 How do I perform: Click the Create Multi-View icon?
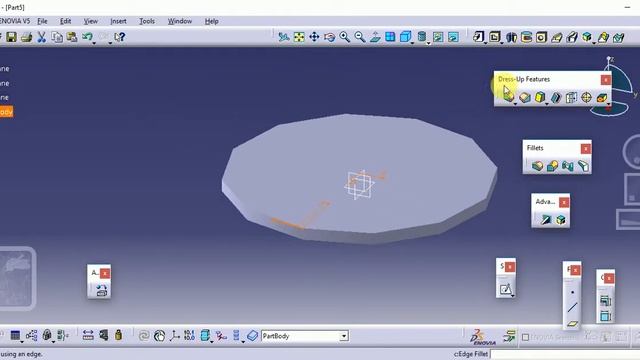coord(390,37)
